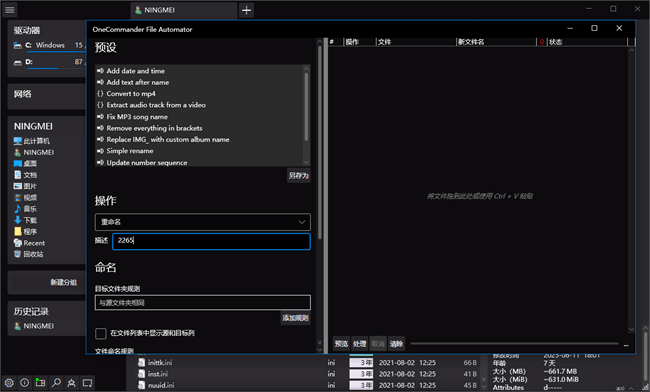The height and width of the screenshot is (392, 650).
Task: Open the Recent folder in the sidebar
Action: (29, 243)
